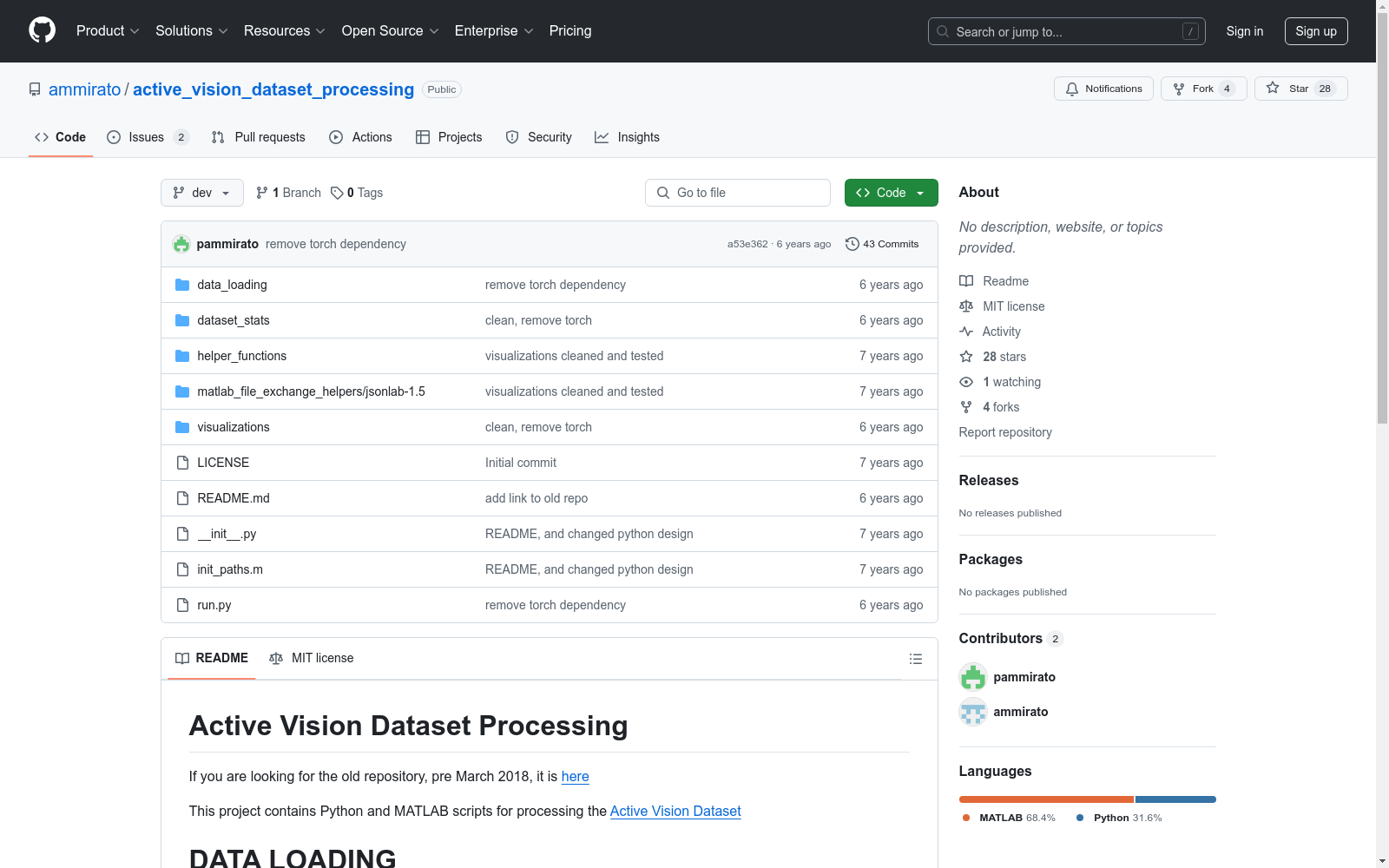Expand the Enterprise menu

click(x=494, y=31)
